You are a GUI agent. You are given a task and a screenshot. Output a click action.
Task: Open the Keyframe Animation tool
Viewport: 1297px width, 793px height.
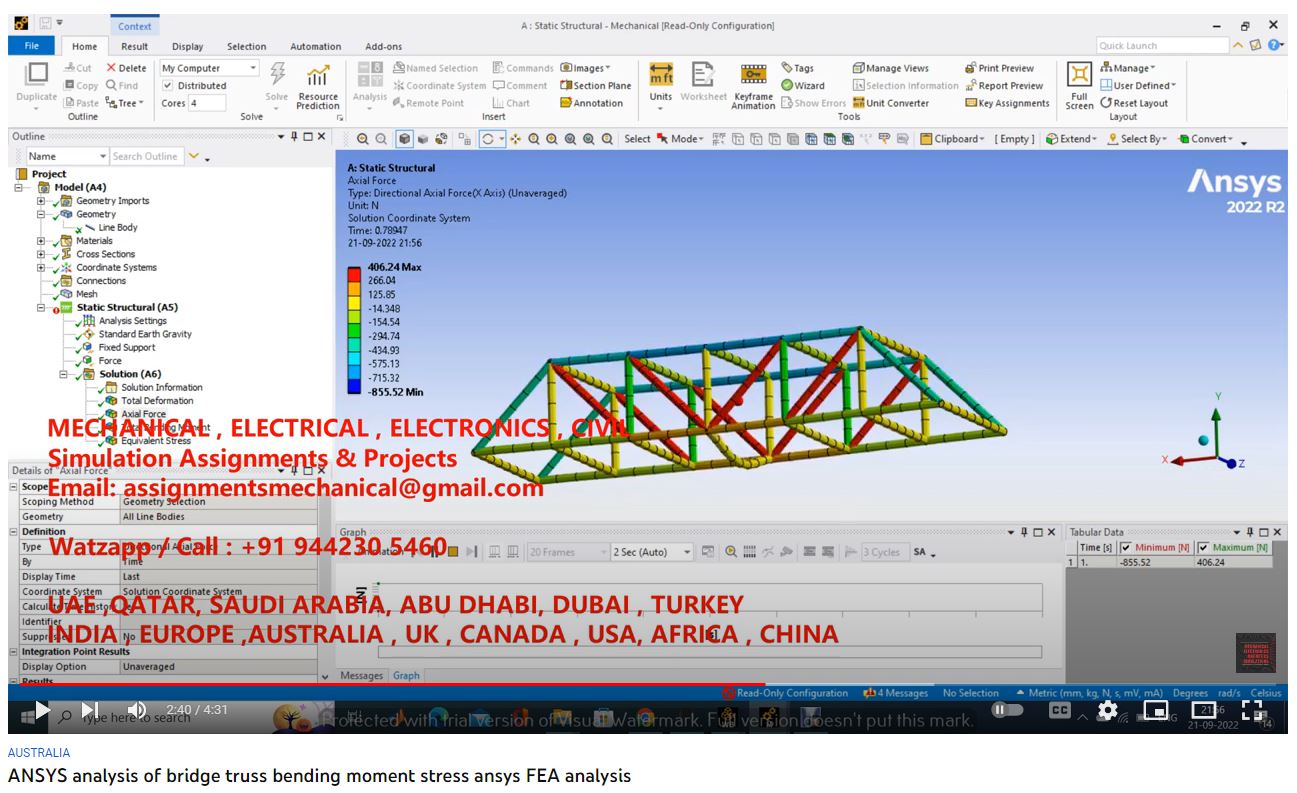click(x=753, y=86)
